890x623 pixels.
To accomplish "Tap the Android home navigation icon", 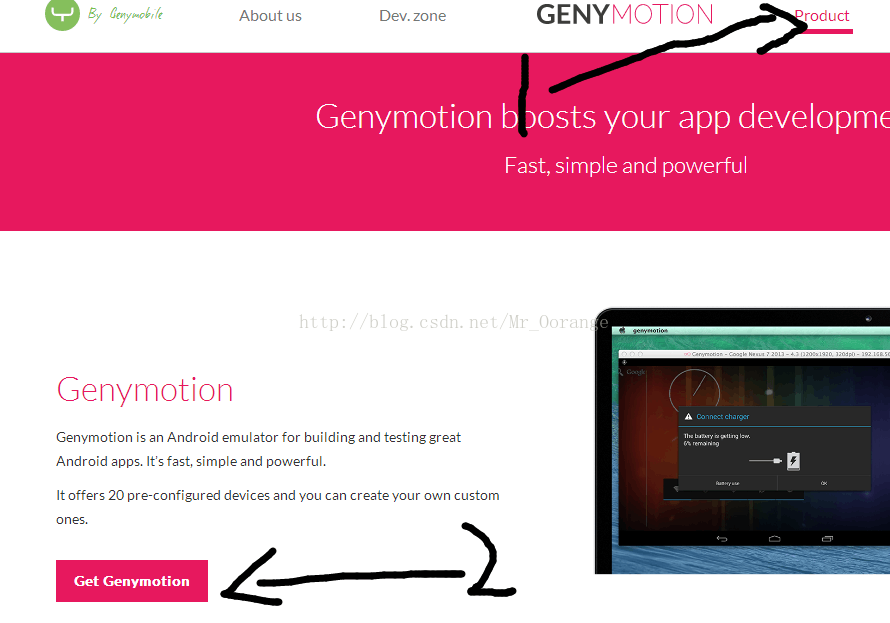I will 774,538.
